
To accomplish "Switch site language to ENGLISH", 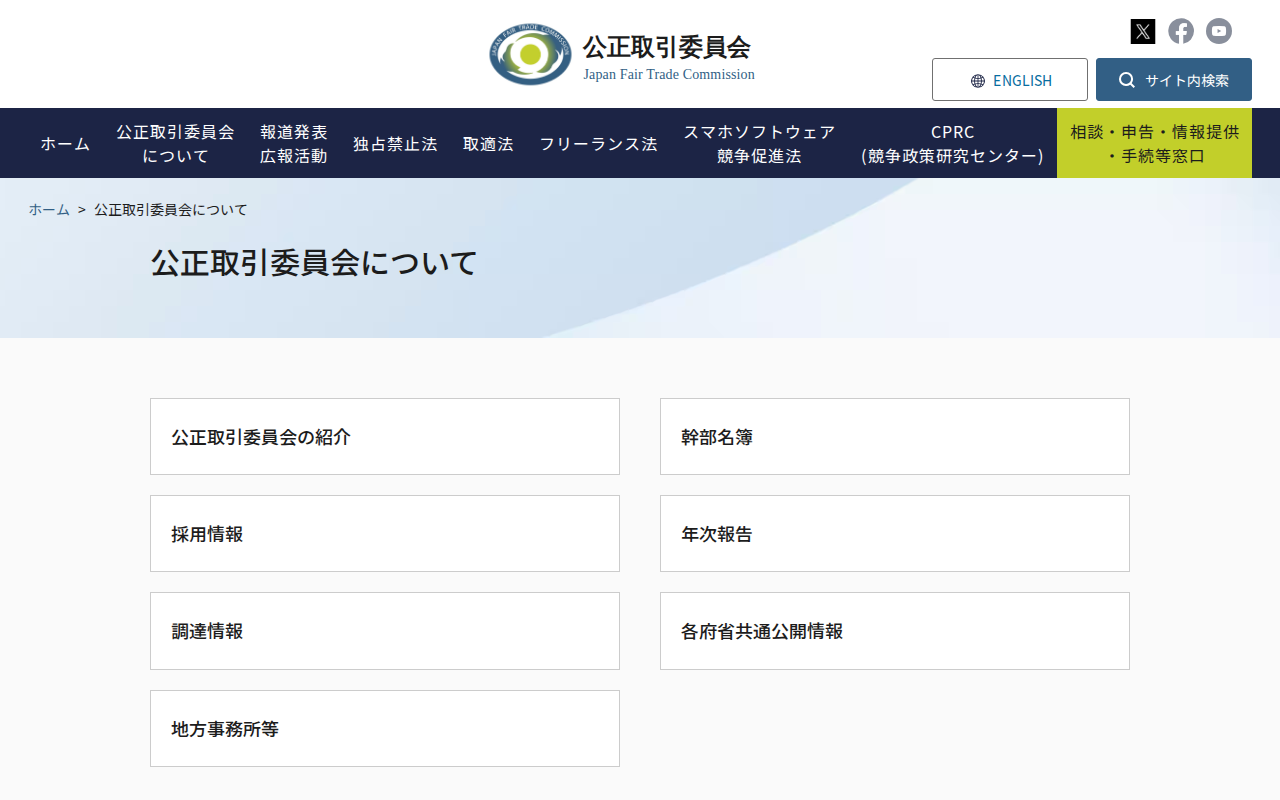I will click(1010, 80).
